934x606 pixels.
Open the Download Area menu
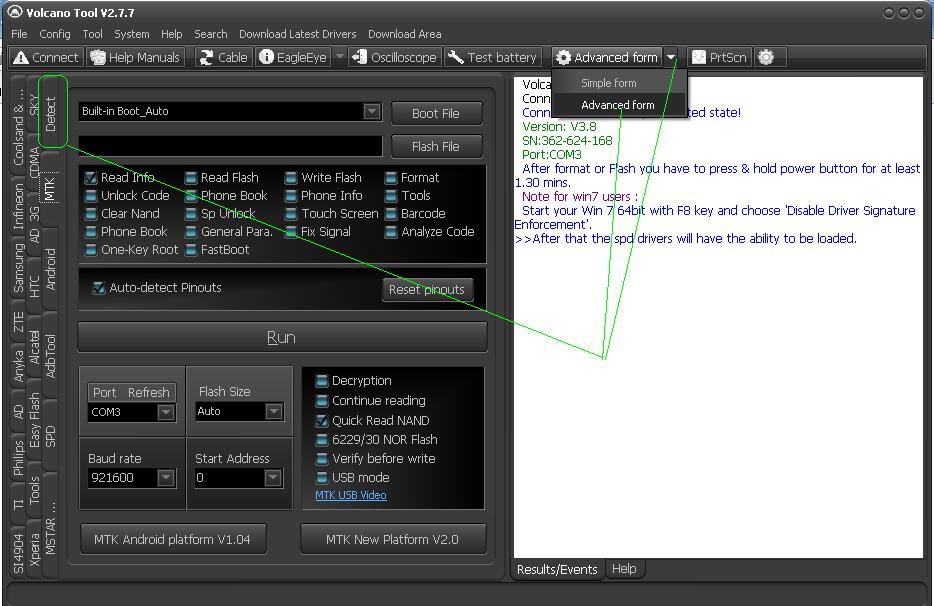pos(404,34)
